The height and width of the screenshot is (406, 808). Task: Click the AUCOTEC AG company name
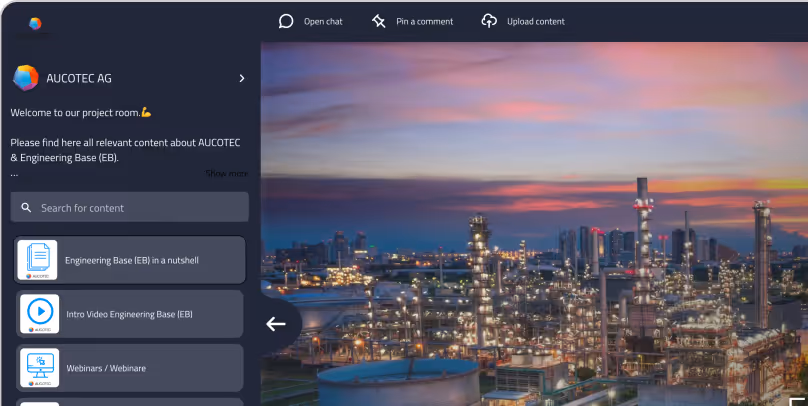(79, 78)
